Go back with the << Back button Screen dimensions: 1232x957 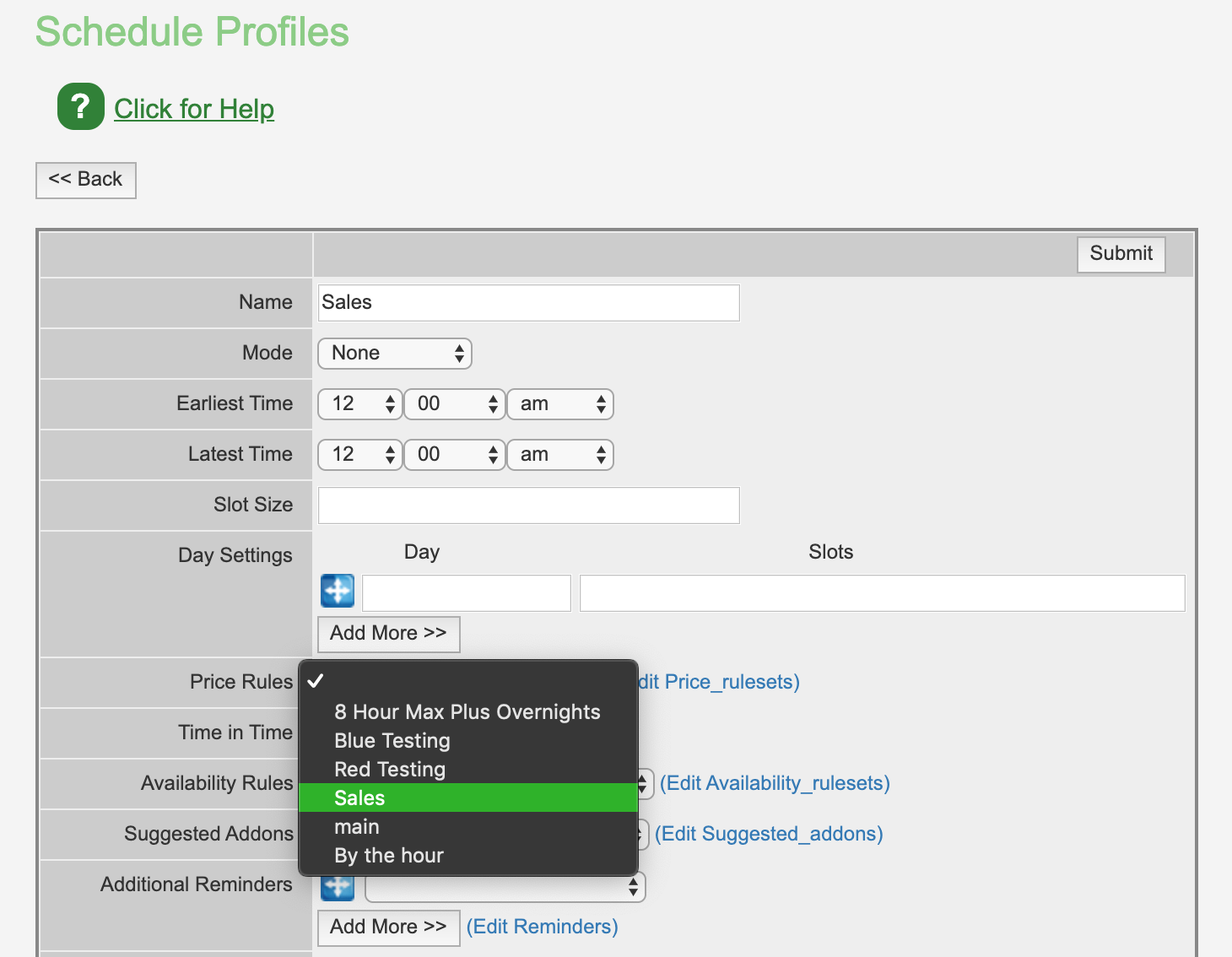(x=86, y=180)
